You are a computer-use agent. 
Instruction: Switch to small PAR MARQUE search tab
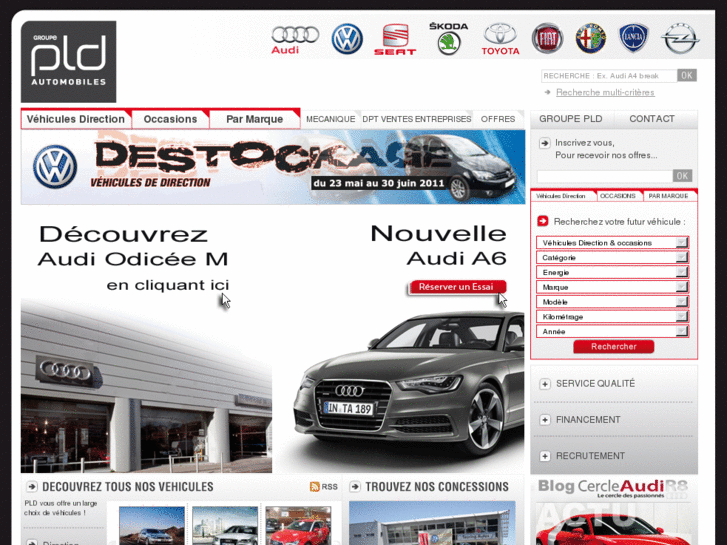(668, 196)
